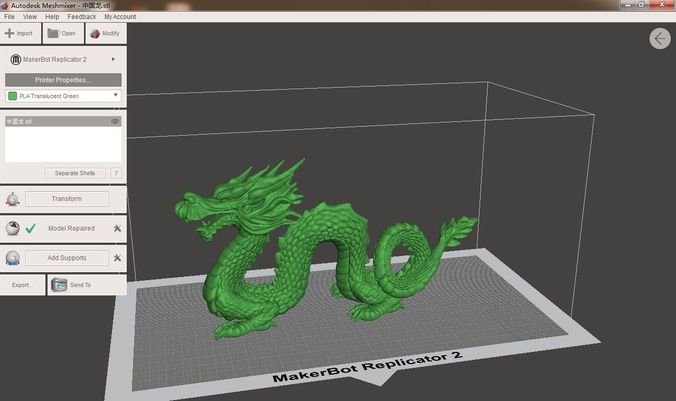Image resolution: width=676 pixels, height=401 pixels.
Task: Click the Add Supports button
Action: [x=67, y=258]
